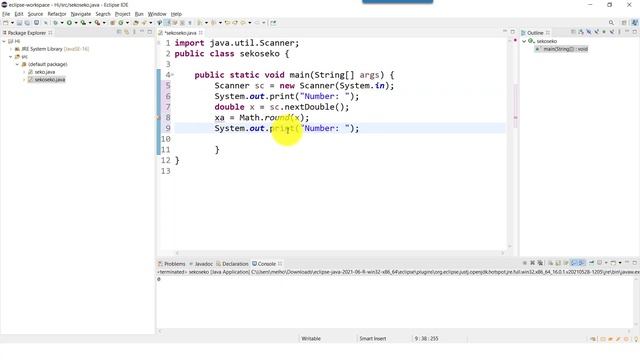Select the Java perspective icon
Viewport: 640px width, 360px height.
tap(635, 23)
